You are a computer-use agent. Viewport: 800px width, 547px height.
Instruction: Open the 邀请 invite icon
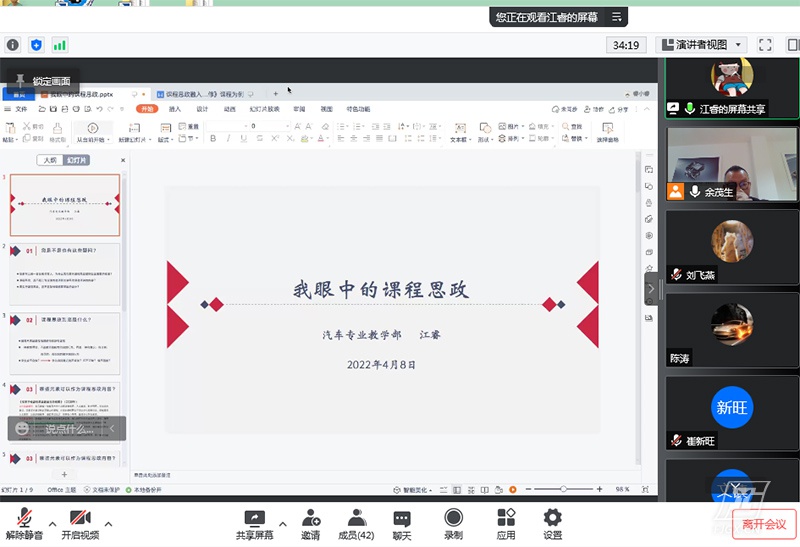311,524
